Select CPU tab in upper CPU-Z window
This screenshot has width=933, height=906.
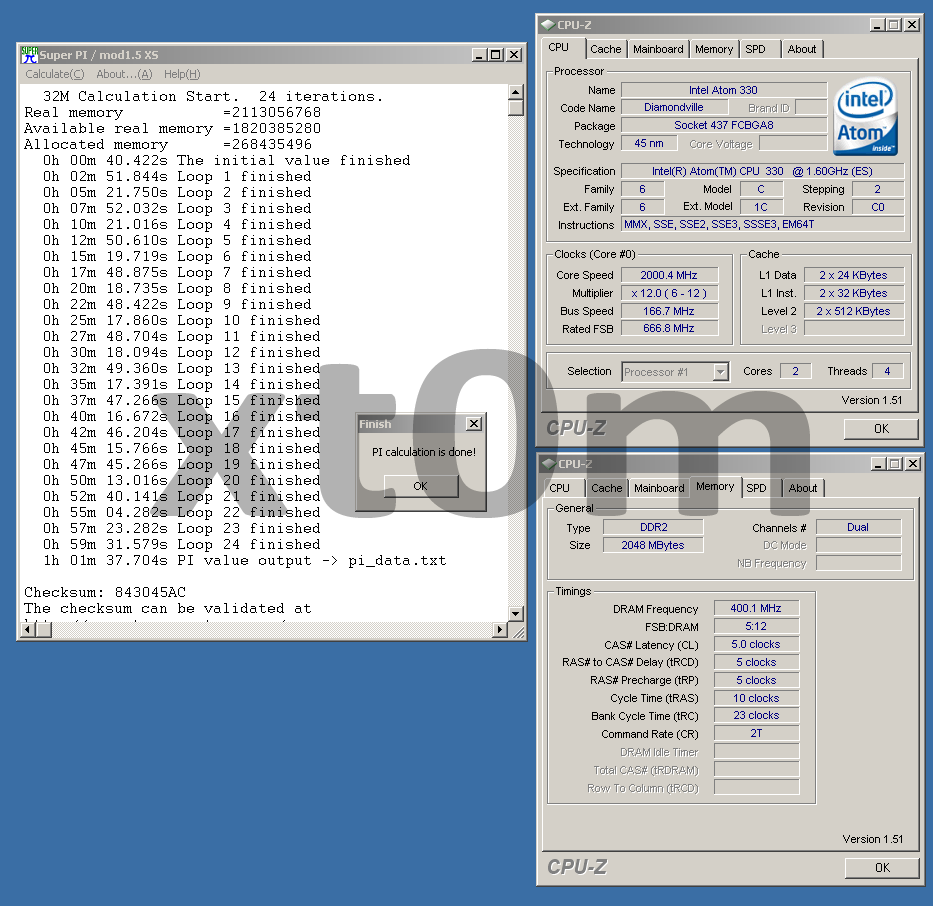pos(559,48)
